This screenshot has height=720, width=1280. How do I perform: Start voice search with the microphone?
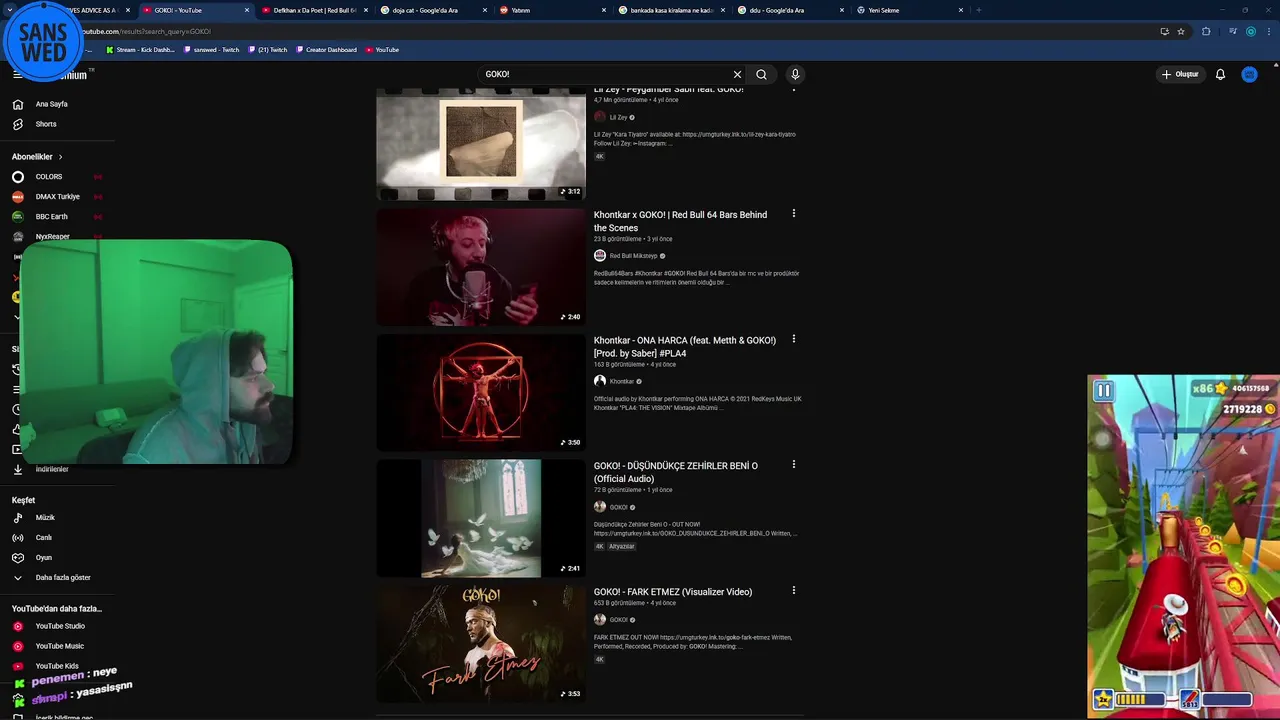pyautogui.click(x=795, y=74)
